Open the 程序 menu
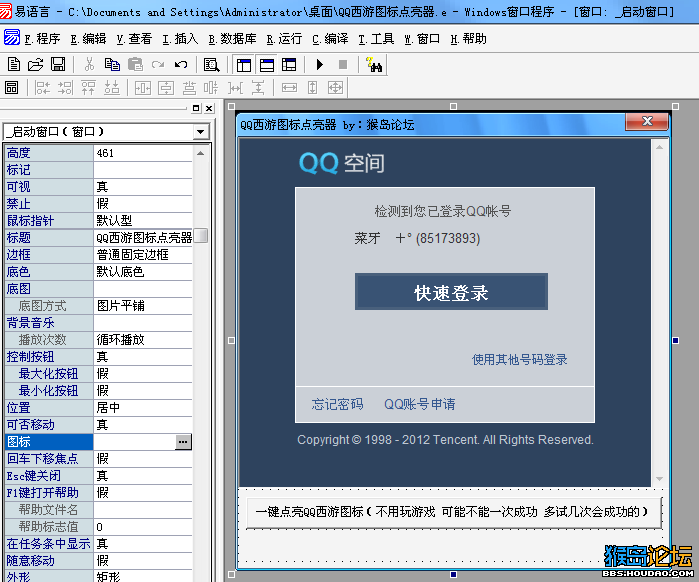Image resolution: width=699 pixels, height=582 pixels. tap(42, 39)
